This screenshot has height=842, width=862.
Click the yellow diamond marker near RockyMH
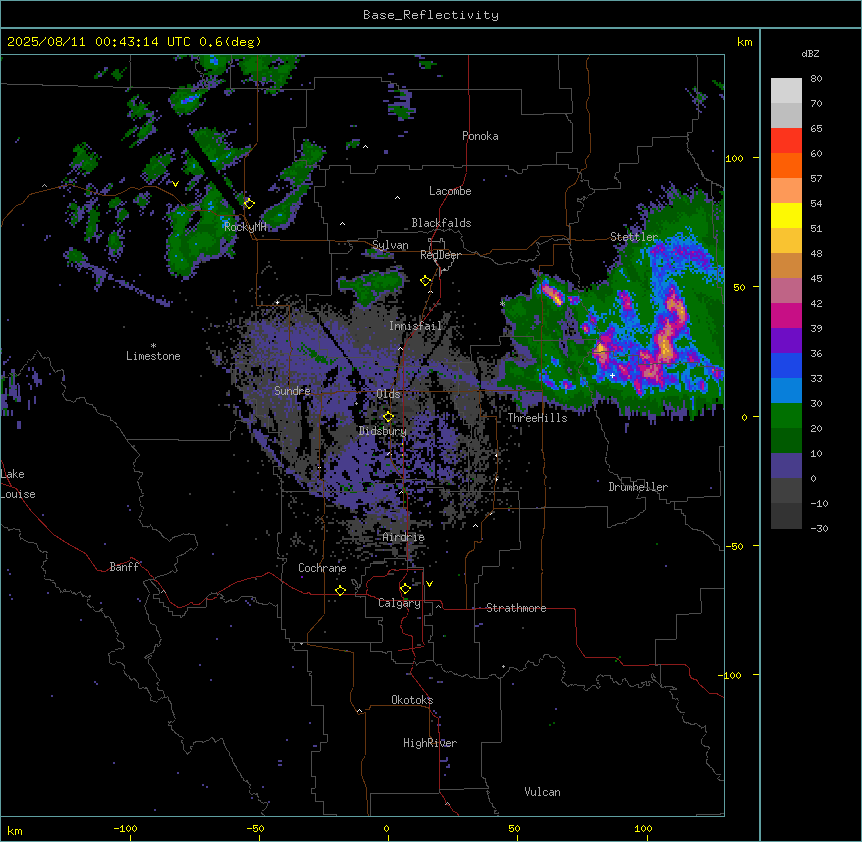(249, 203)
